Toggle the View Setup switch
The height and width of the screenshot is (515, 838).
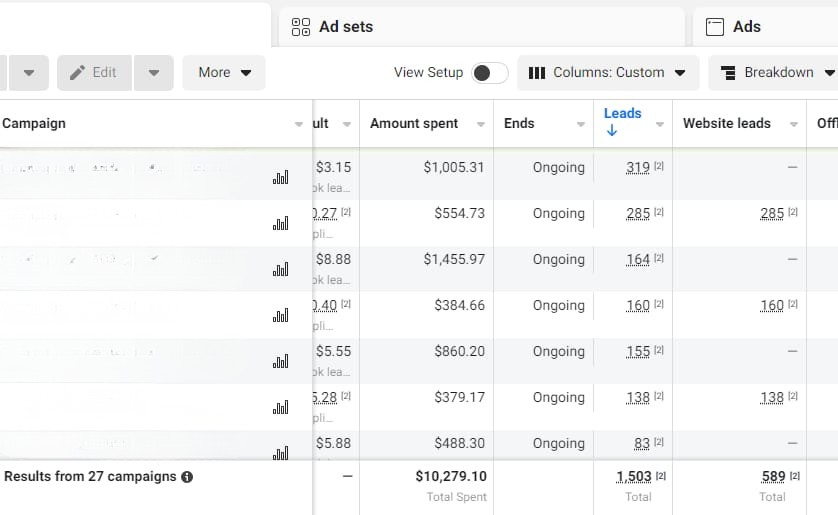pyautogui.click(x=489, y=73)
